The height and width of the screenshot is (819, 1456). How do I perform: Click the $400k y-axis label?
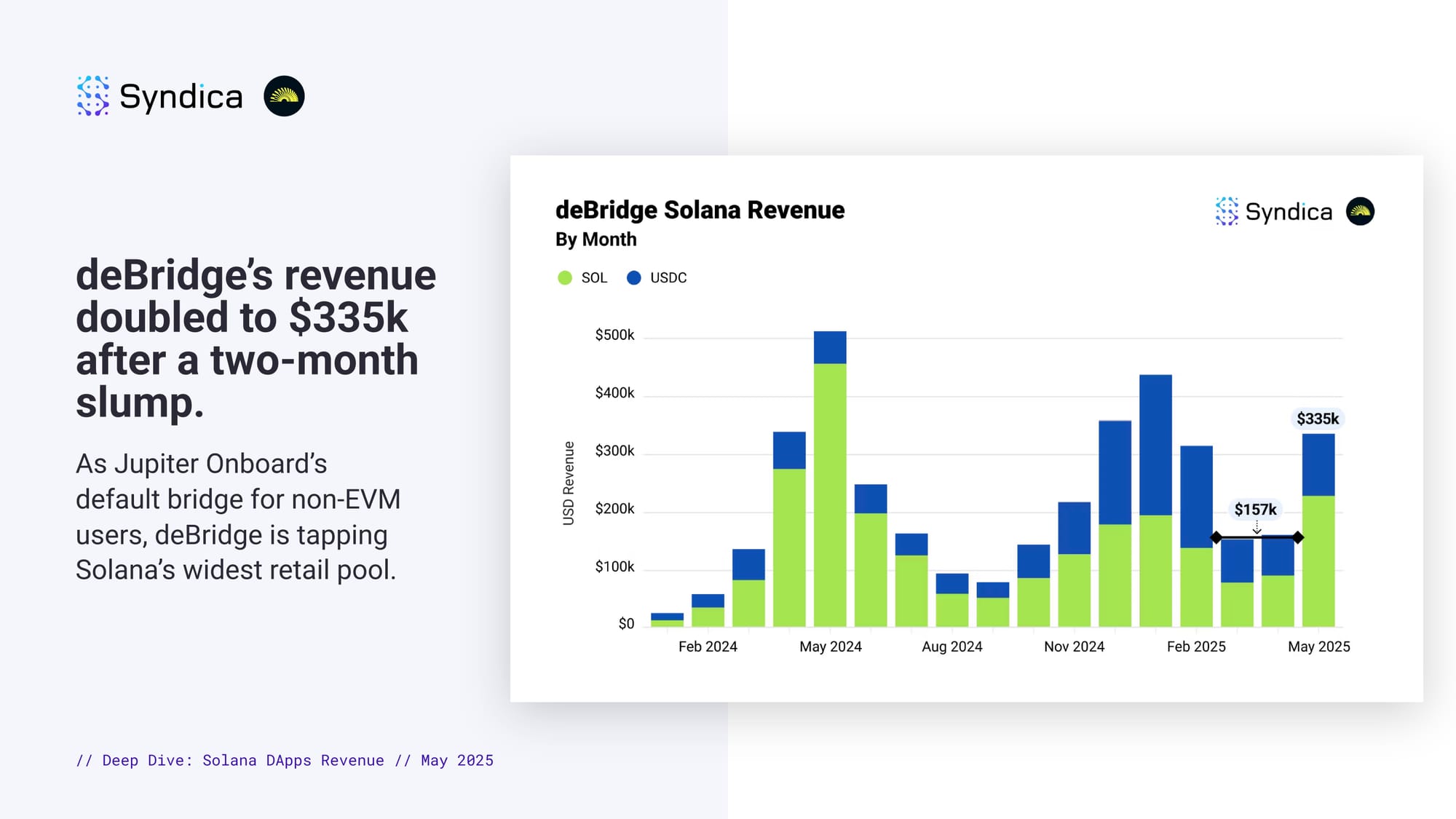coord(614,393)
